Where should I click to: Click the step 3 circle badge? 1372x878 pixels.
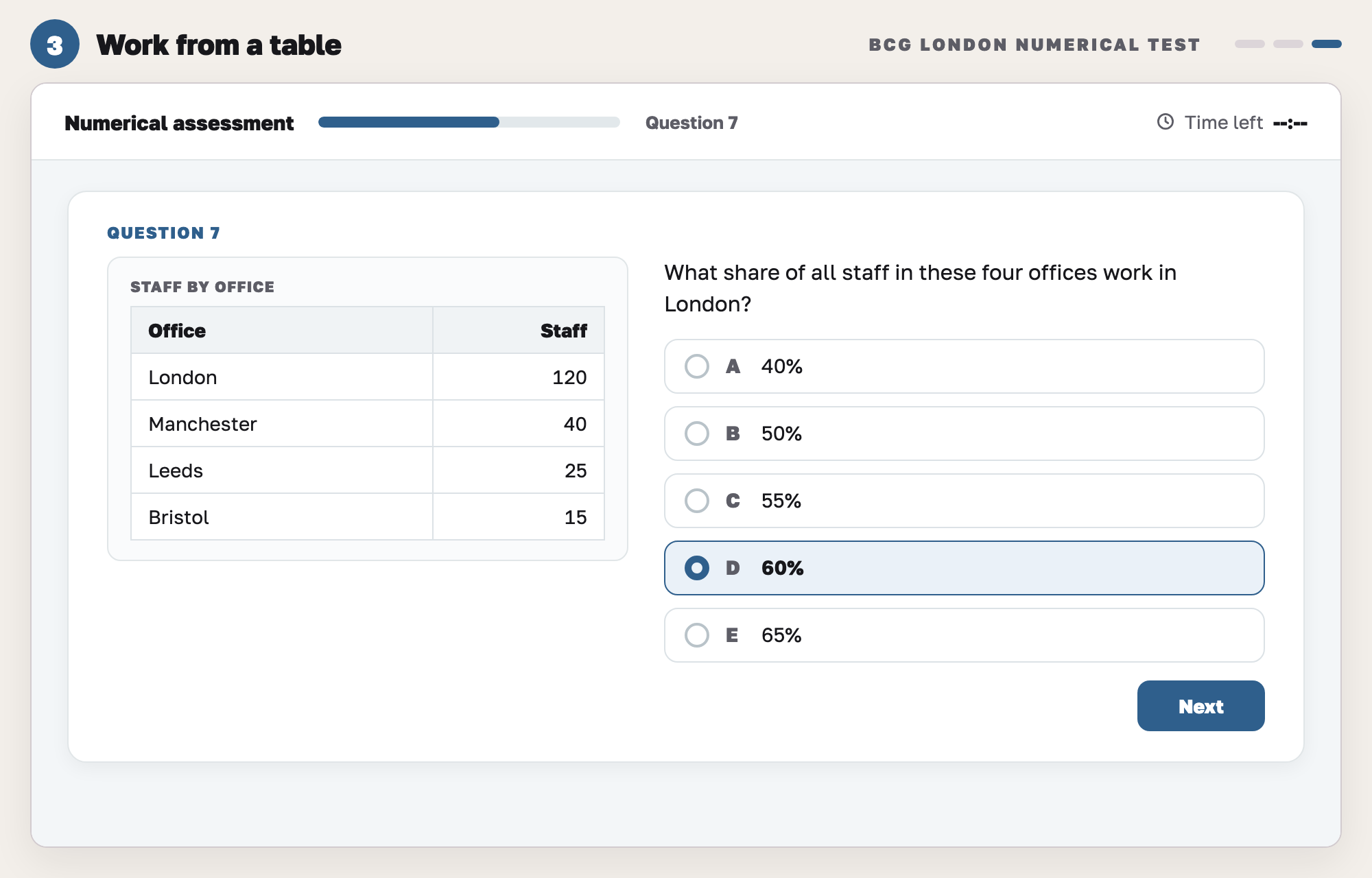(55, 45)
